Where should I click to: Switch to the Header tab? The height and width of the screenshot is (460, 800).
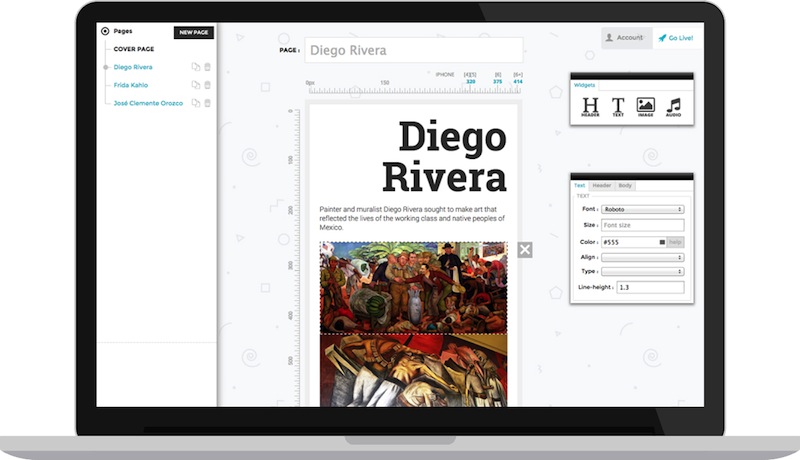click(602, 186)
